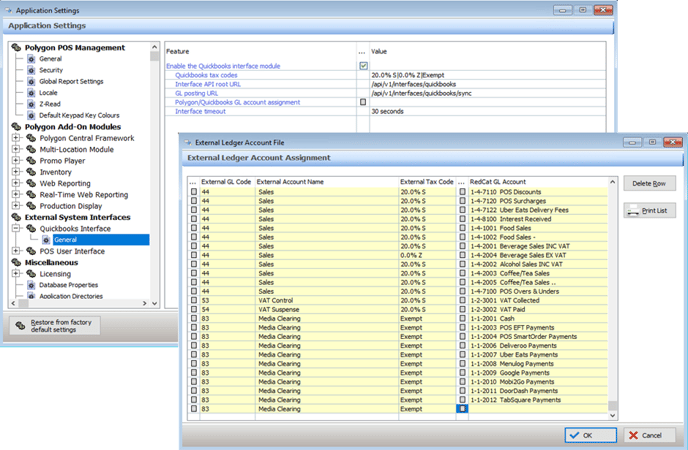Screen dimensions: 688x450
Task: Click the icon beside Polygon Central Framework
Action: pos(31,138)
